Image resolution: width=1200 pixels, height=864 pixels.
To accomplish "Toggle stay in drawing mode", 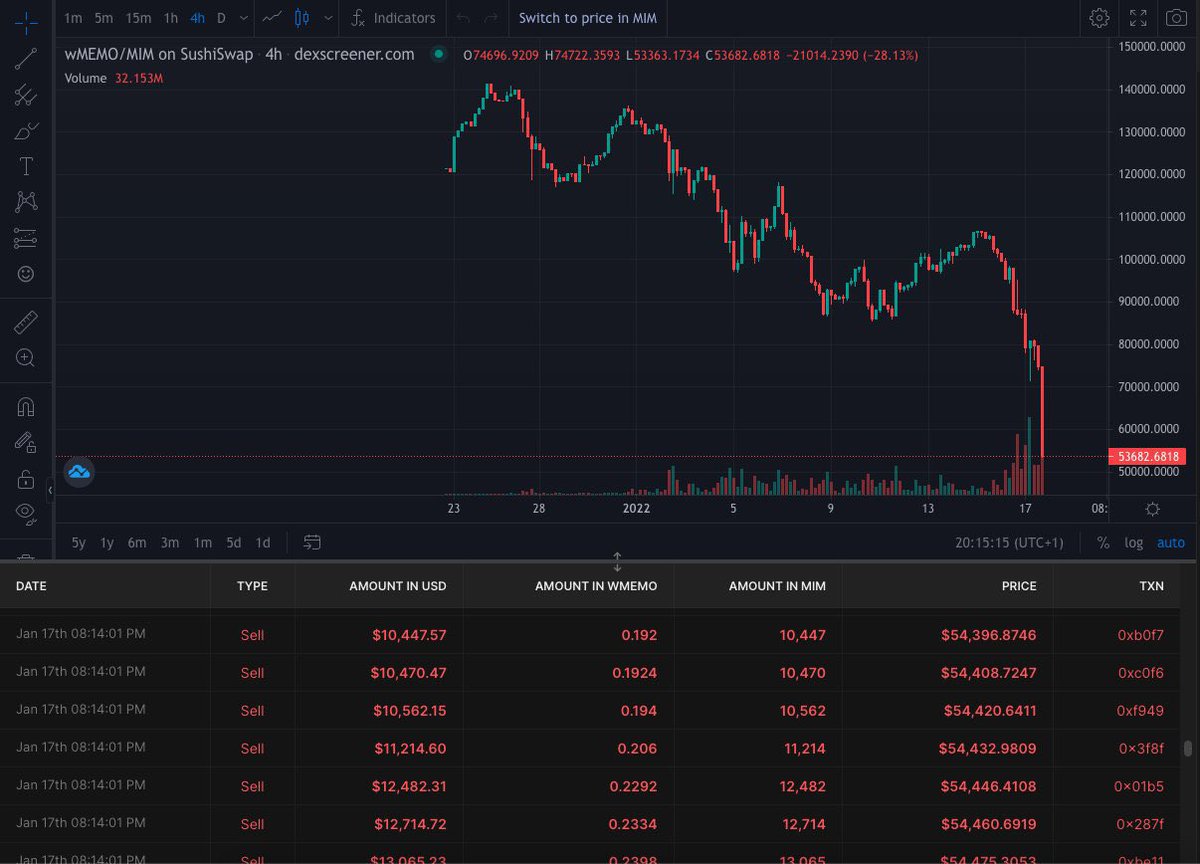I will click(x=26, y=442).
